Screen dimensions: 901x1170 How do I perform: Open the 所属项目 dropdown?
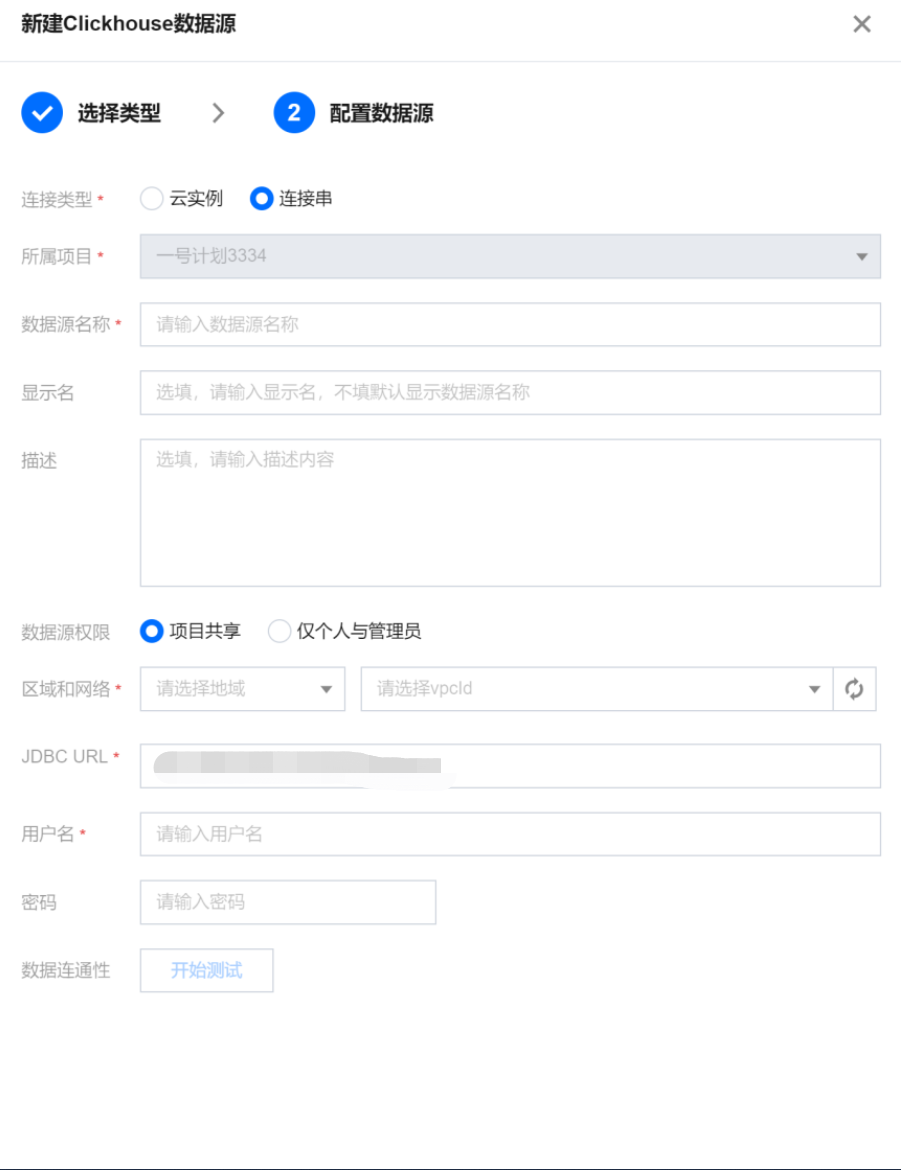point(510,256)
